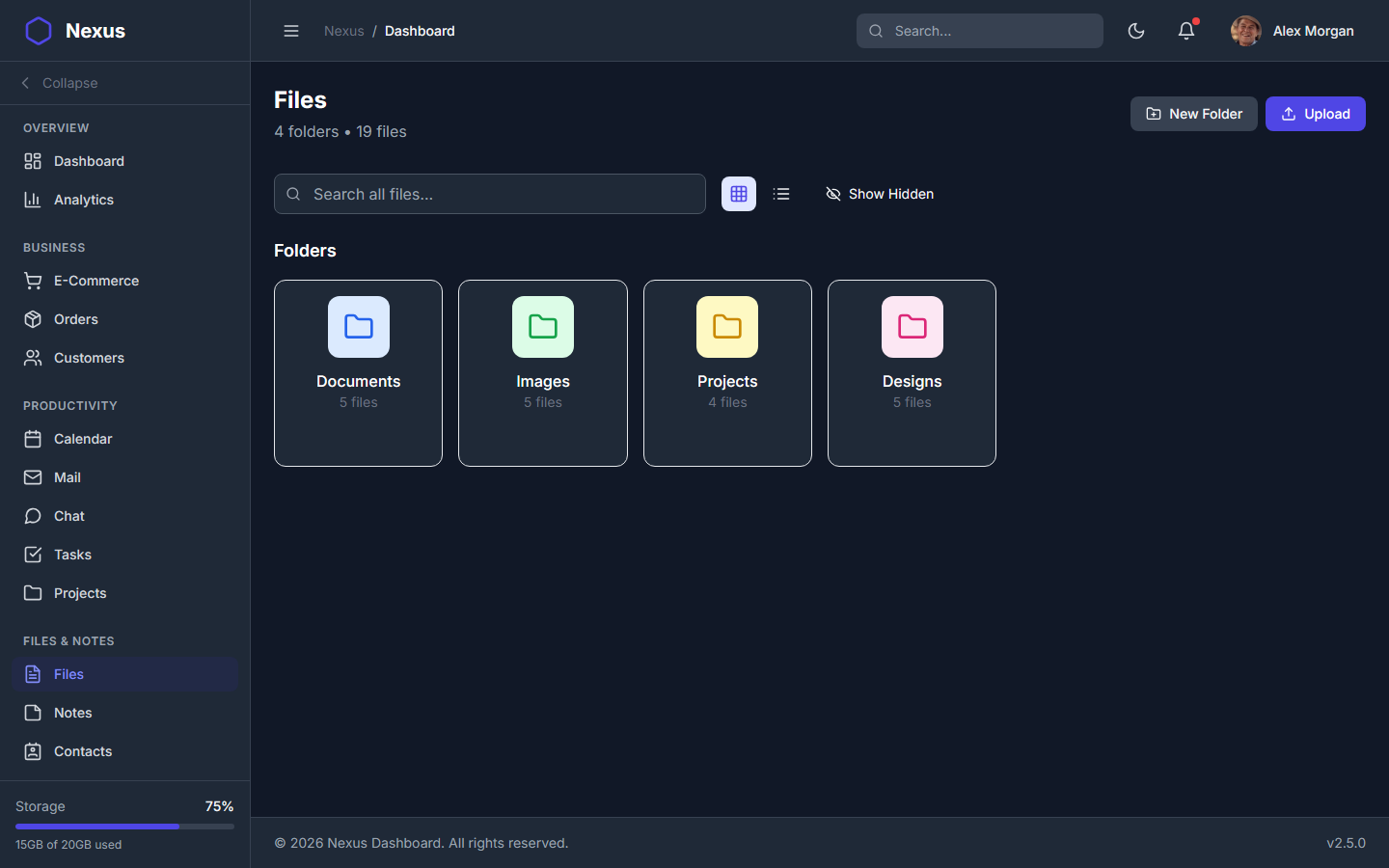The width and height of the screenshot is (1389, 868).
Task: Click the Chat bubble icon
Action: 33,516
